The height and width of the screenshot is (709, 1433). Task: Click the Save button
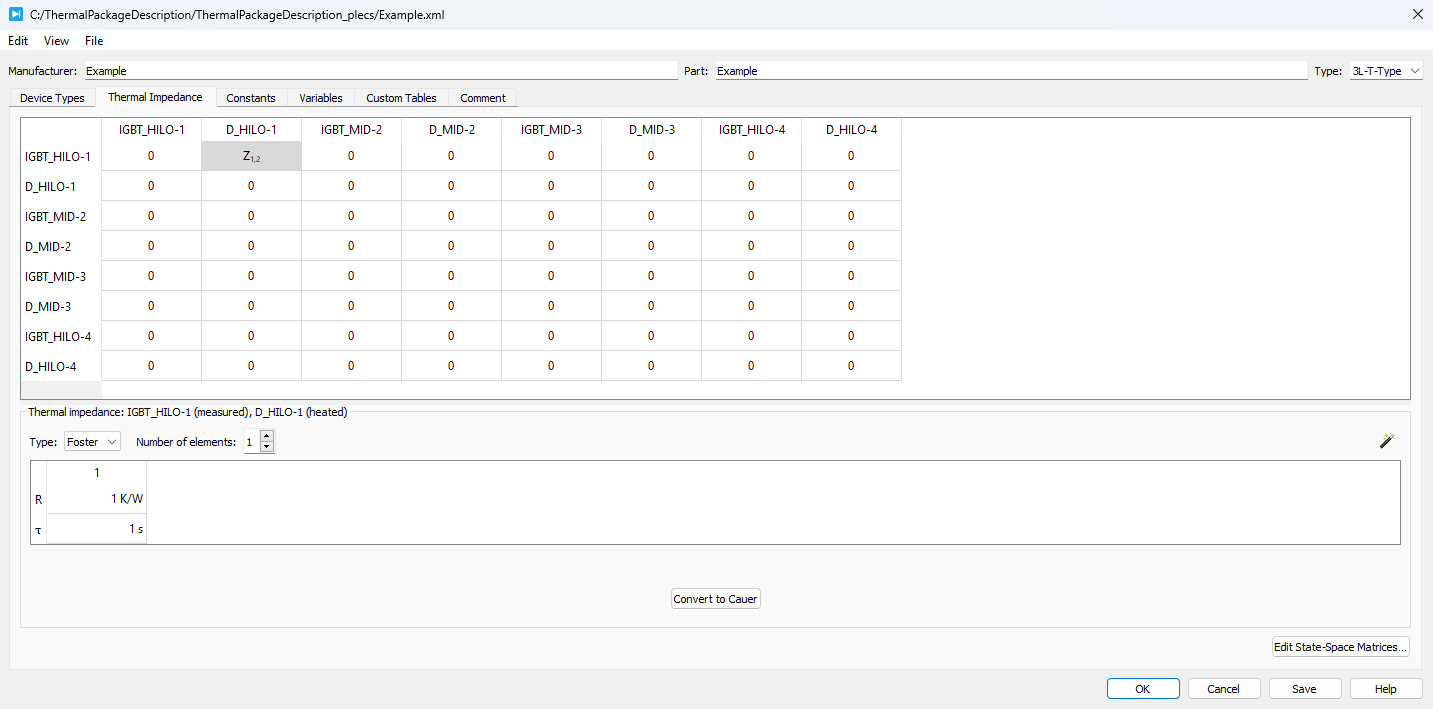click(1304, 689)
